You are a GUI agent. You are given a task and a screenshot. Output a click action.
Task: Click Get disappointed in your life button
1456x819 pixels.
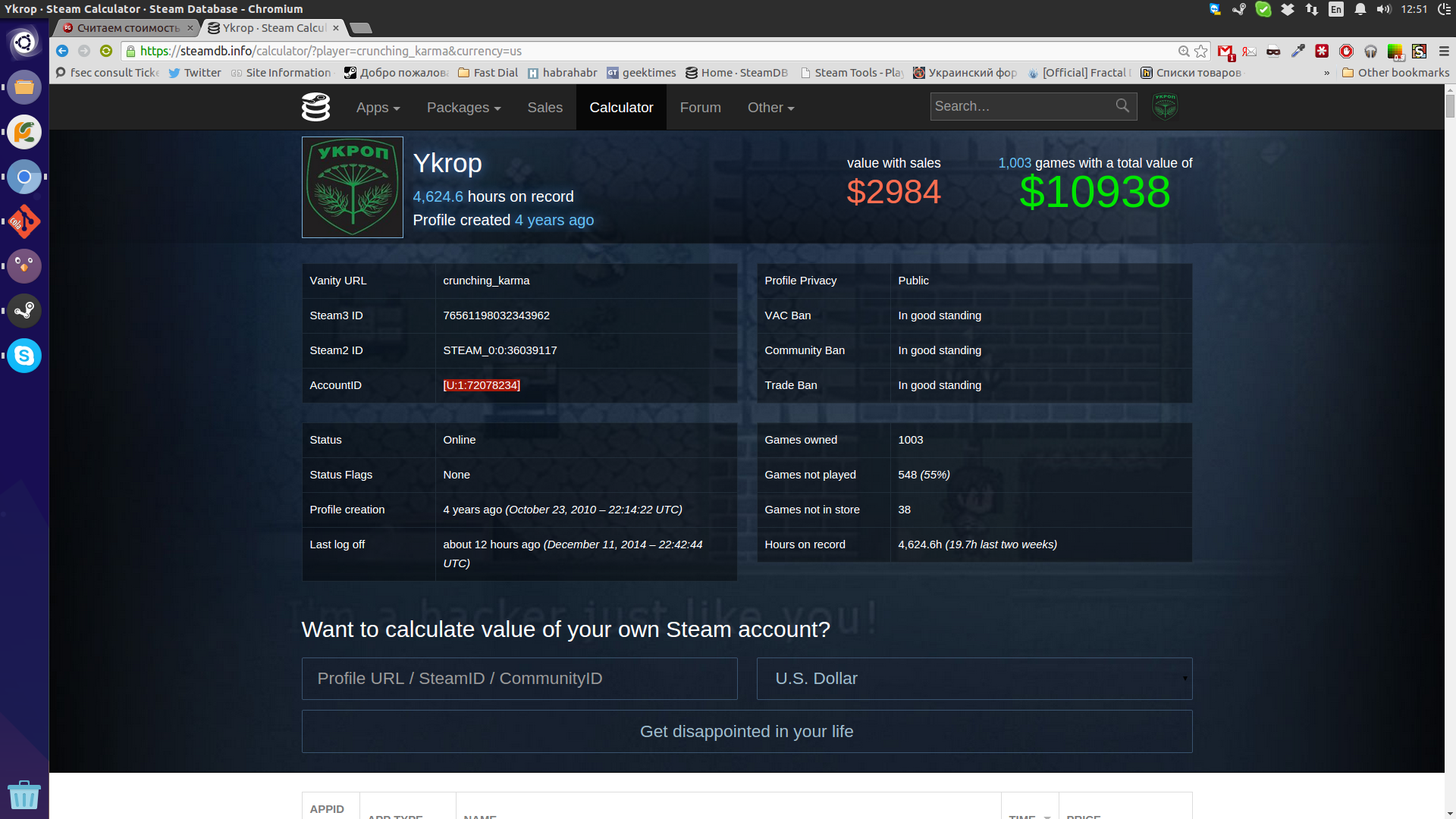[x=747, y=732]
